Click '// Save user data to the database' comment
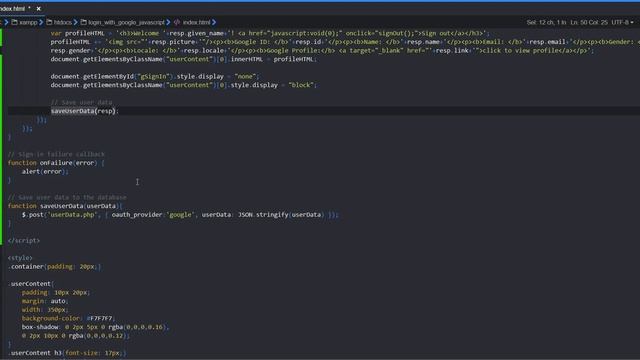 [67, 198]
